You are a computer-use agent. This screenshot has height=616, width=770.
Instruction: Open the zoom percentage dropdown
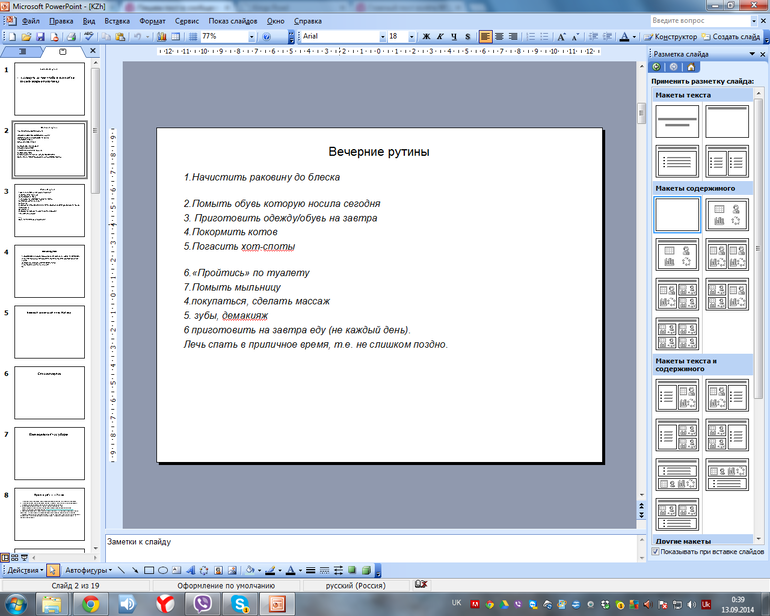click(x=252, y=36)
